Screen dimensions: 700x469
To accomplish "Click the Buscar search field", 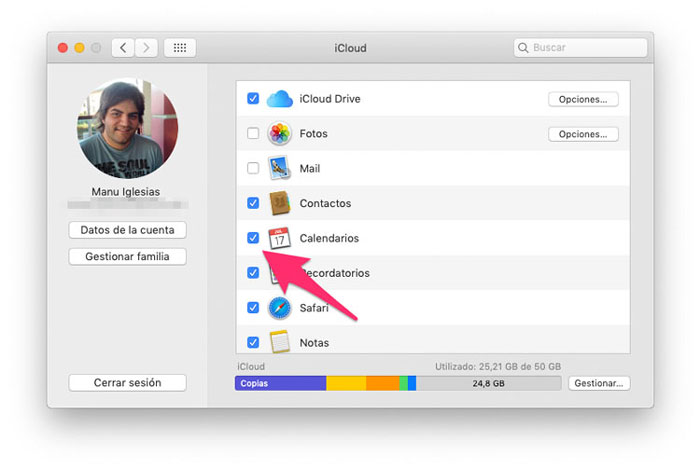I will click(x=580, y=48).
